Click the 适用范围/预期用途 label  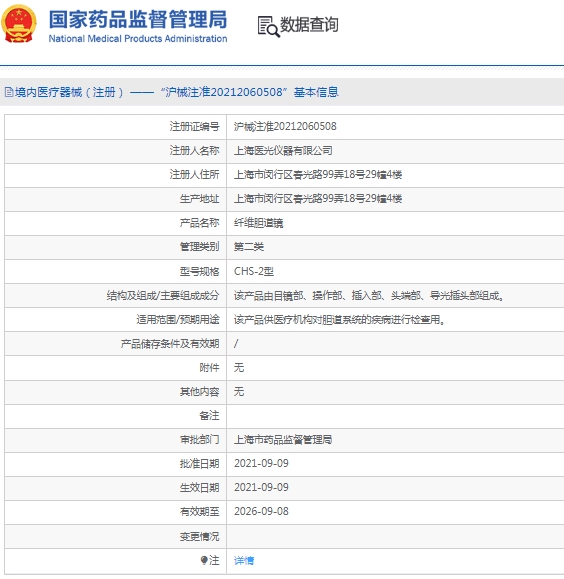(178, 319)
